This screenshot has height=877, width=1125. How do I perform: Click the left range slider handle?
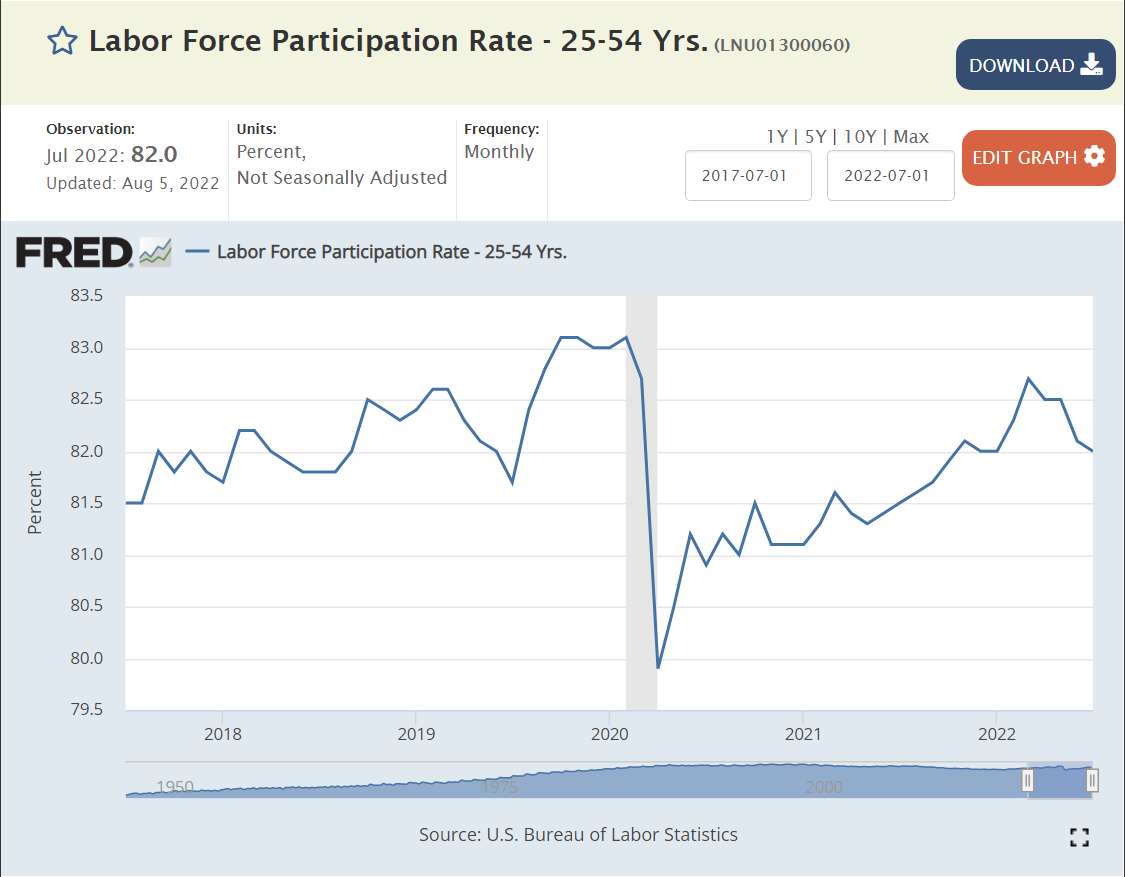pyautogui.click(x=1027, y=780)
